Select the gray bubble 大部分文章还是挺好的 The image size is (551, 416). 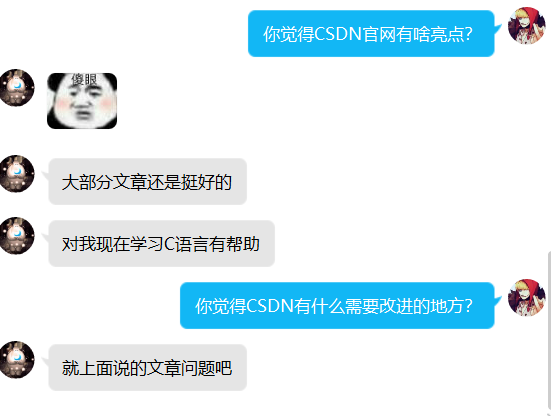pos(148,181)
